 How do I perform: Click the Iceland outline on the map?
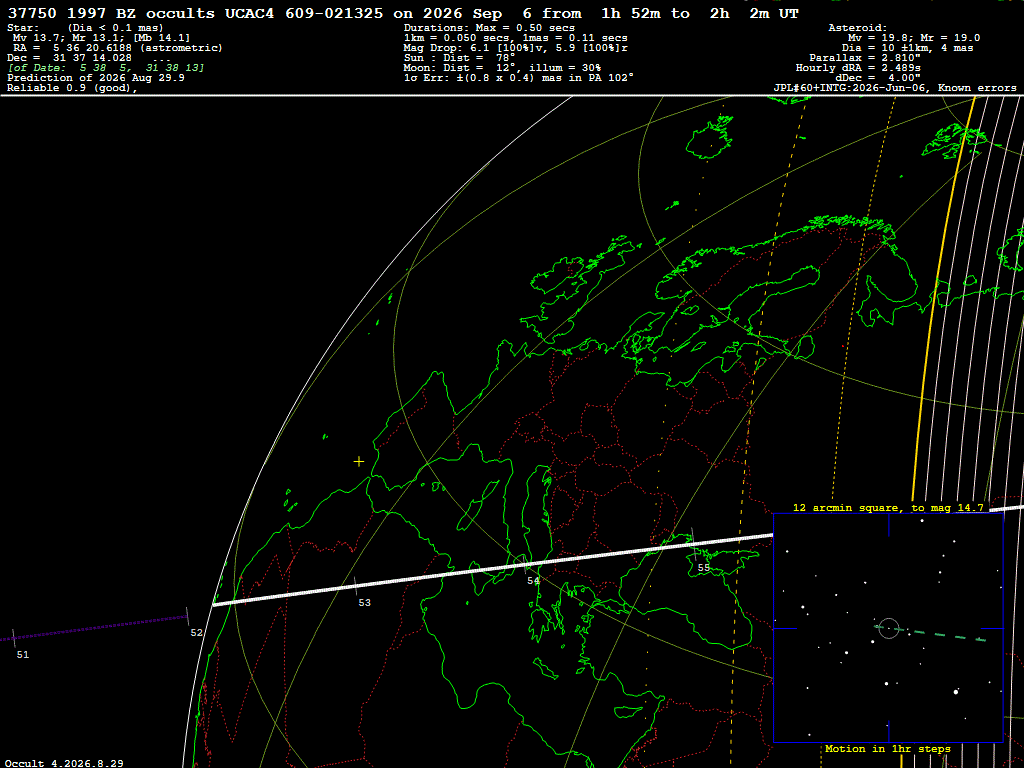710,136
